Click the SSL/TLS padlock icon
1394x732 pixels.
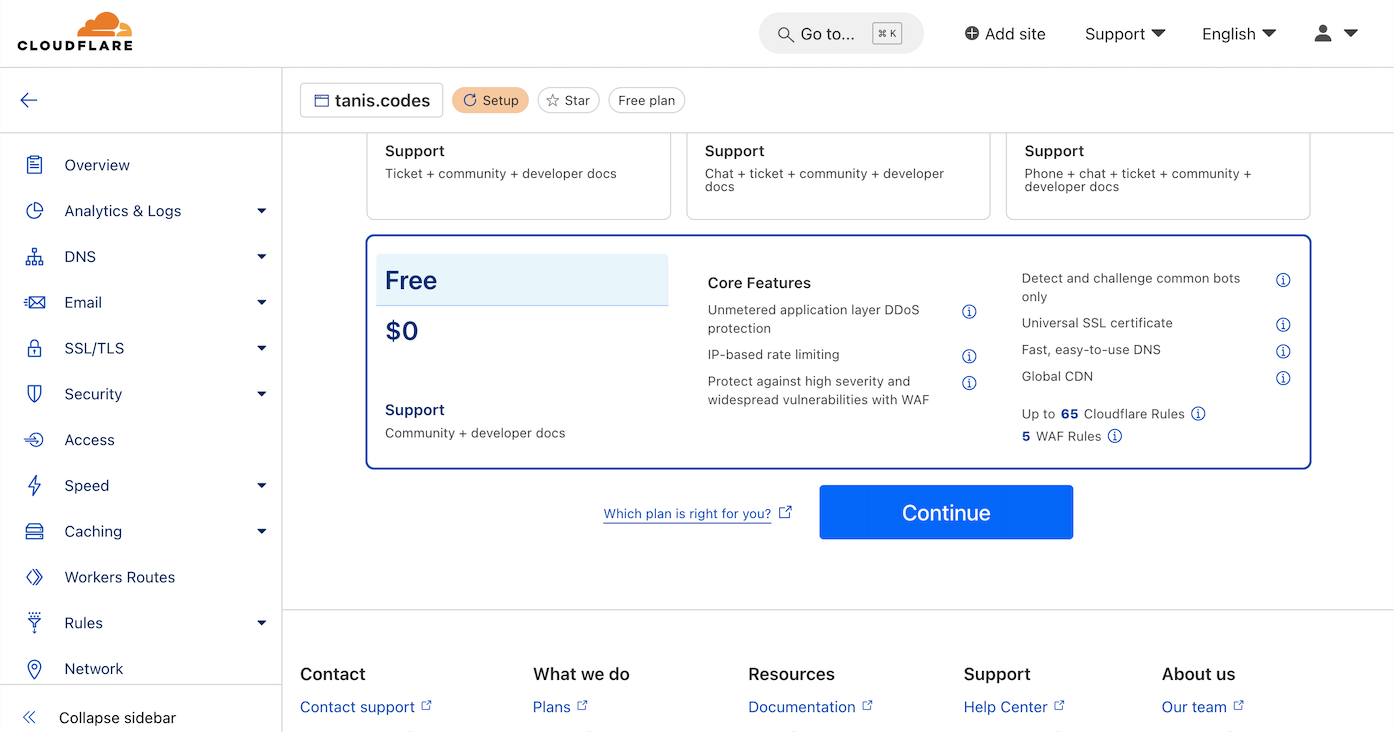pos(33,348)
